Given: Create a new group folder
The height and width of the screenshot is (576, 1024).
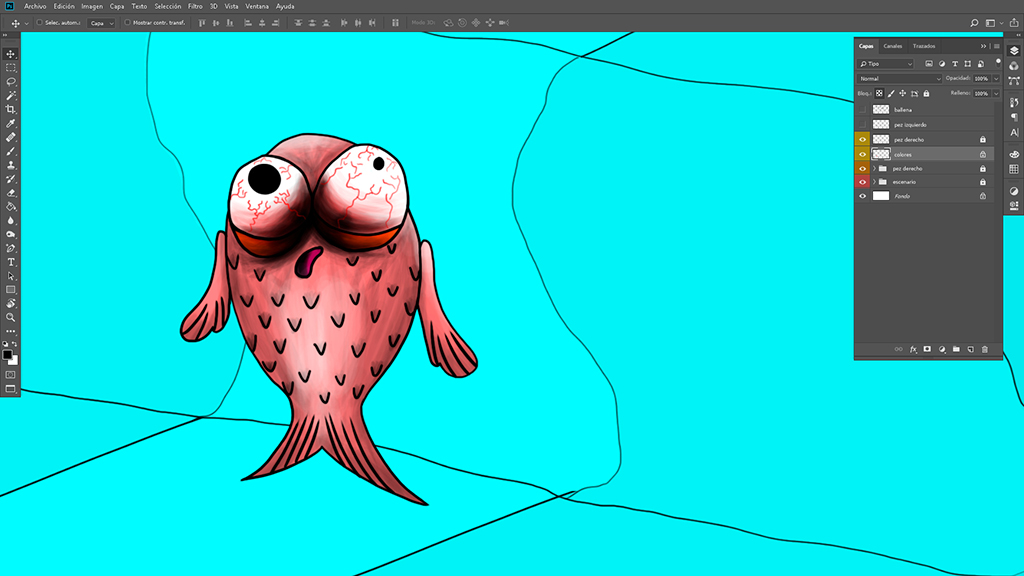Looking at the screenshot, I should 956,349.
